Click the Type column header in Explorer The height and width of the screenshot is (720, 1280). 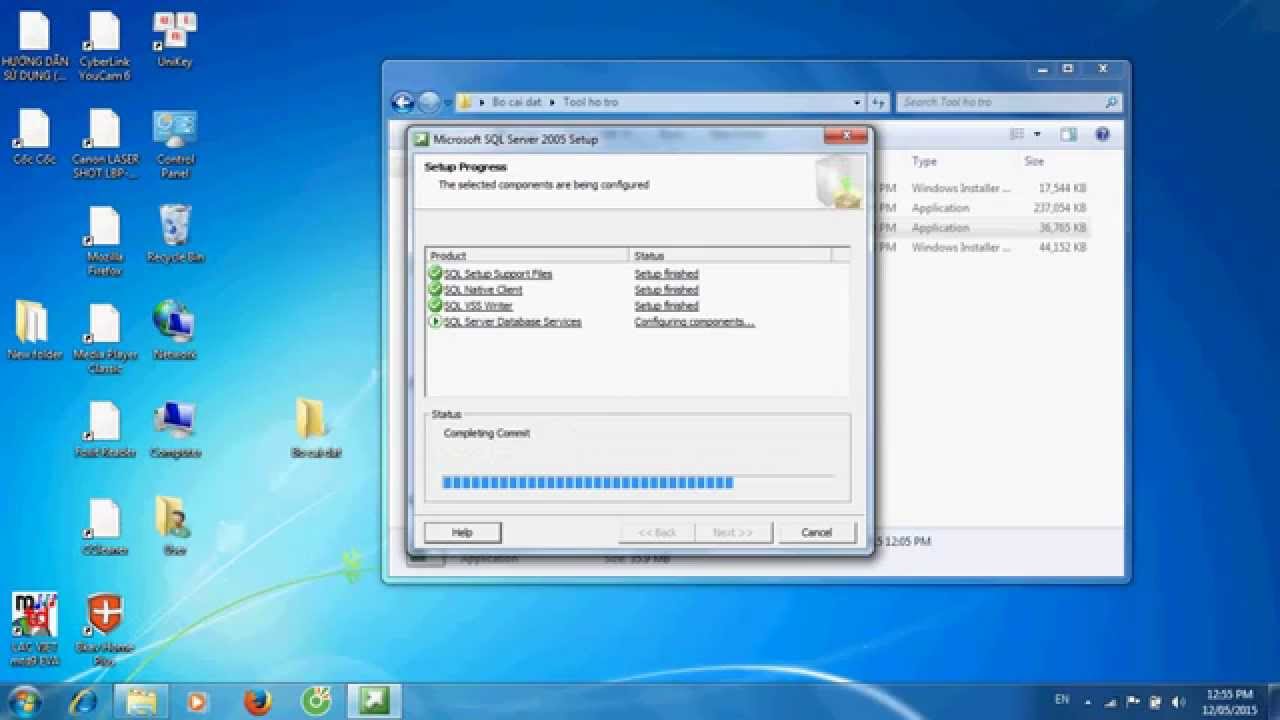coord(924,161)
